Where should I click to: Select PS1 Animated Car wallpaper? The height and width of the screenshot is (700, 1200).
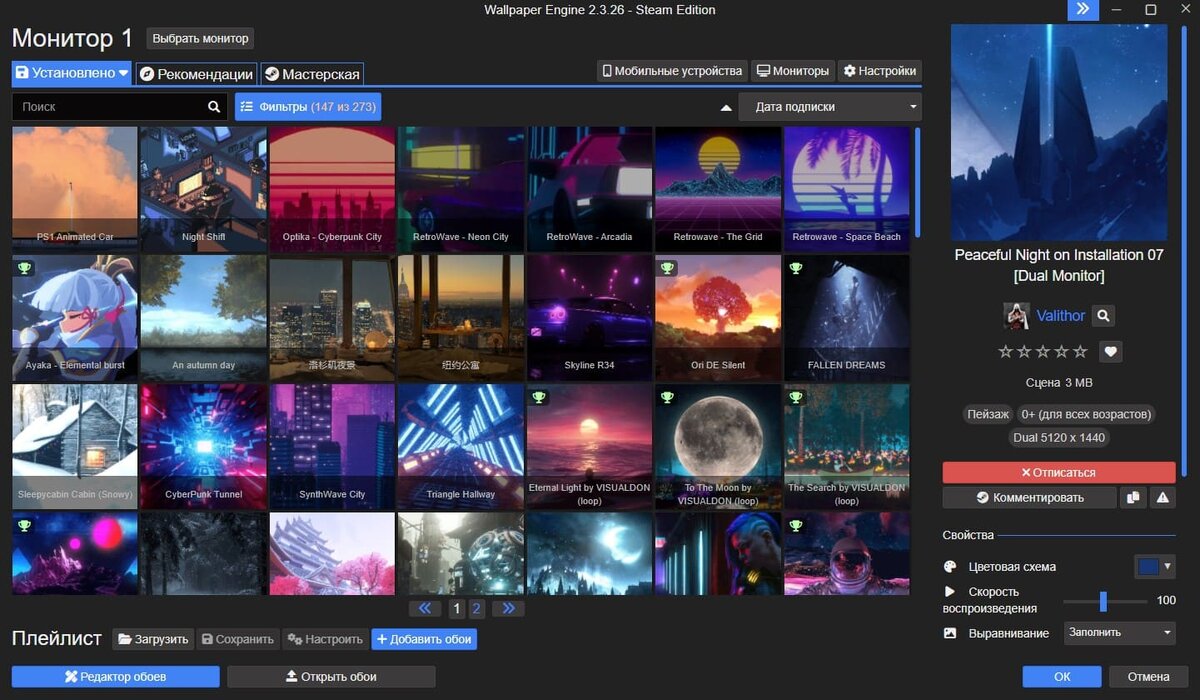pos(75,188)
